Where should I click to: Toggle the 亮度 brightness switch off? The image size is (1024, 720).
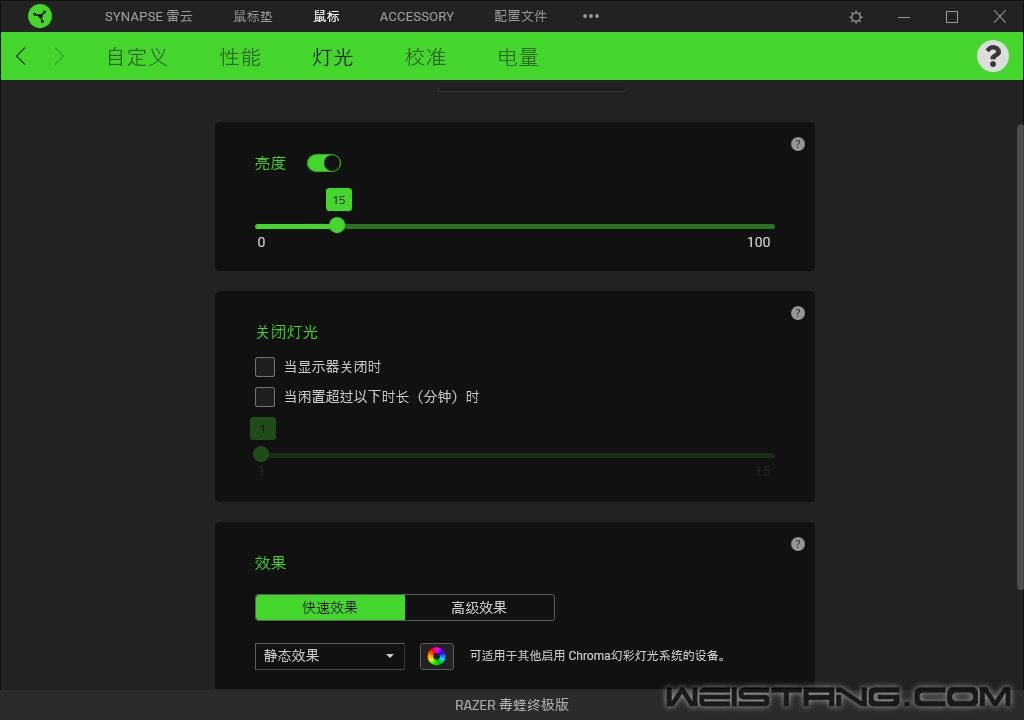(x=324, y=163)
